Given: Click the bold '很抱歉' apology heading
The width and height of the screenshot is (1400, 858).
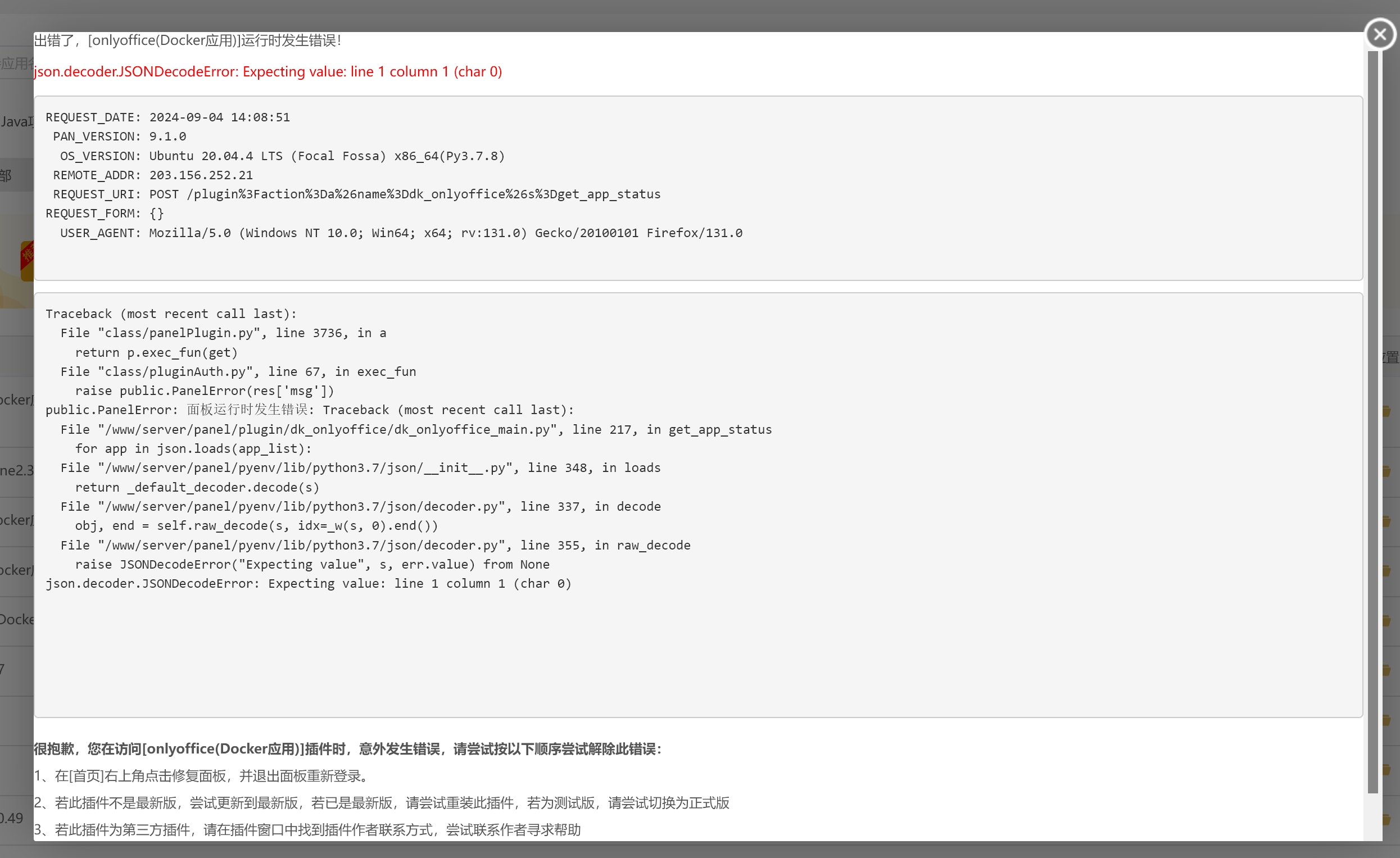Looking at the screenshot, I should click(348, 749).
